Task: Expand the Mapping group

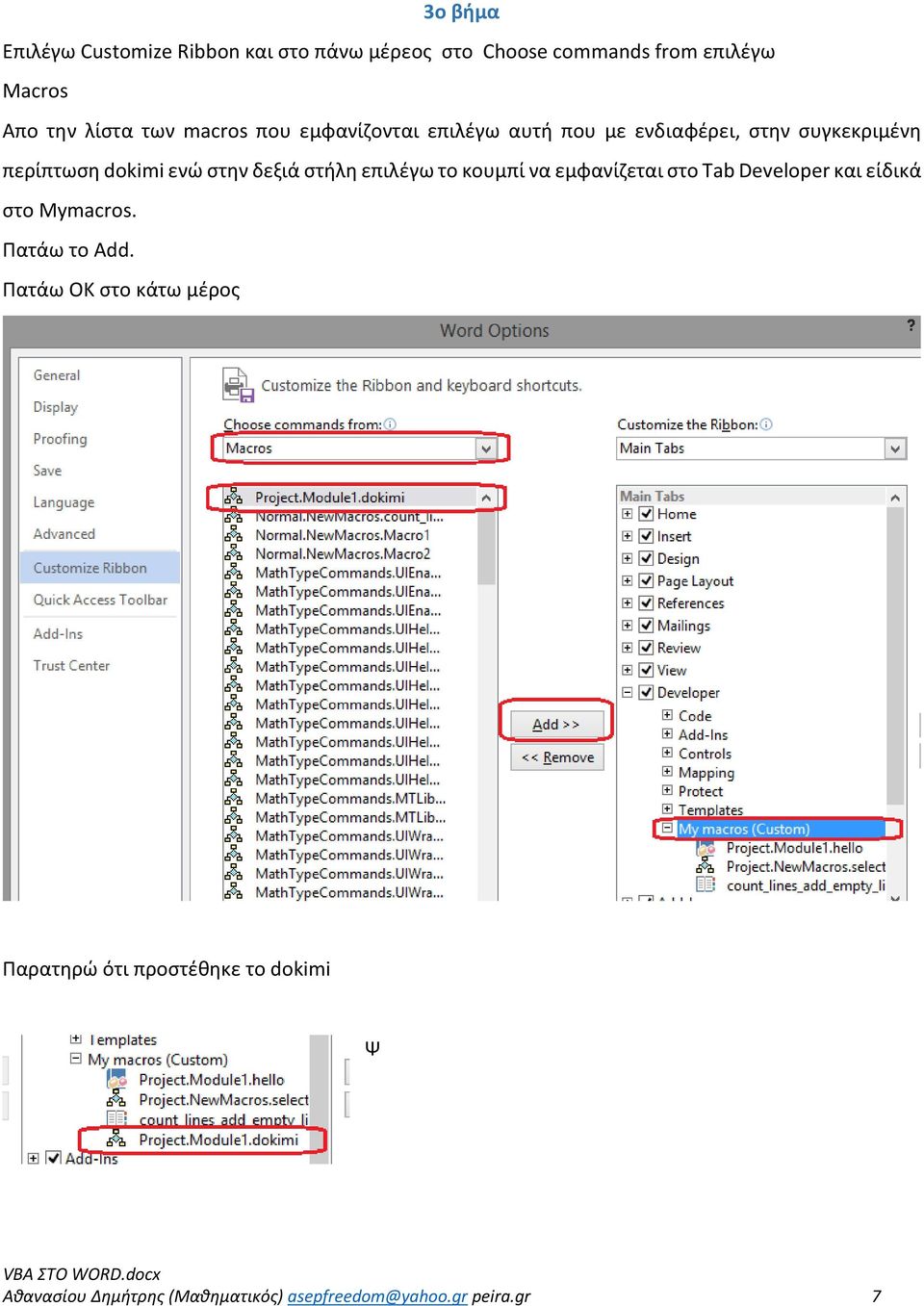Action: (667, 771)
